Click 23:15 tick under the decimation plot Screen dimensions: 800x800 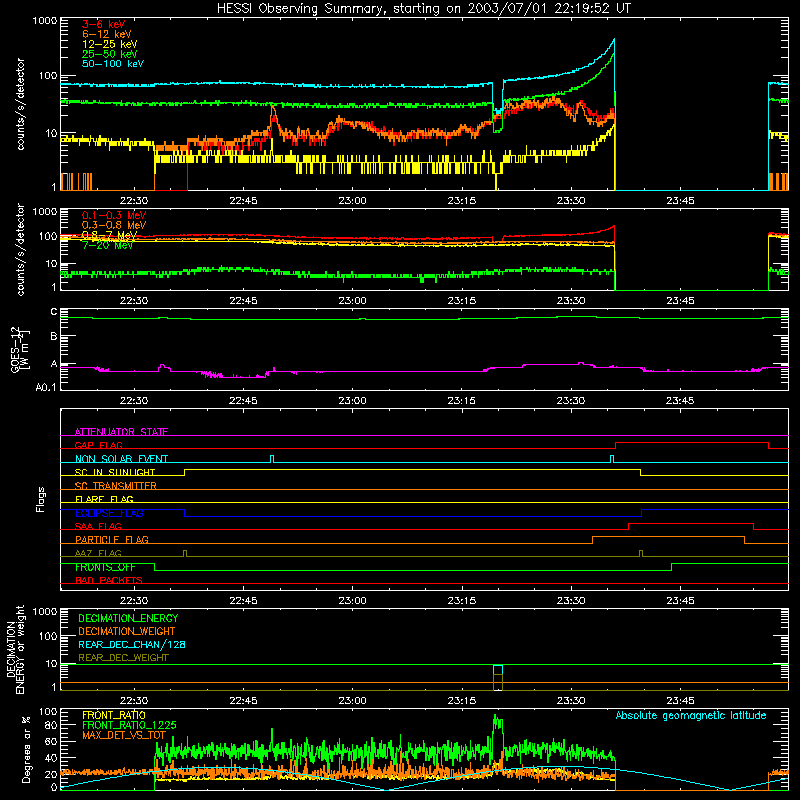click(x=462, y=701)
